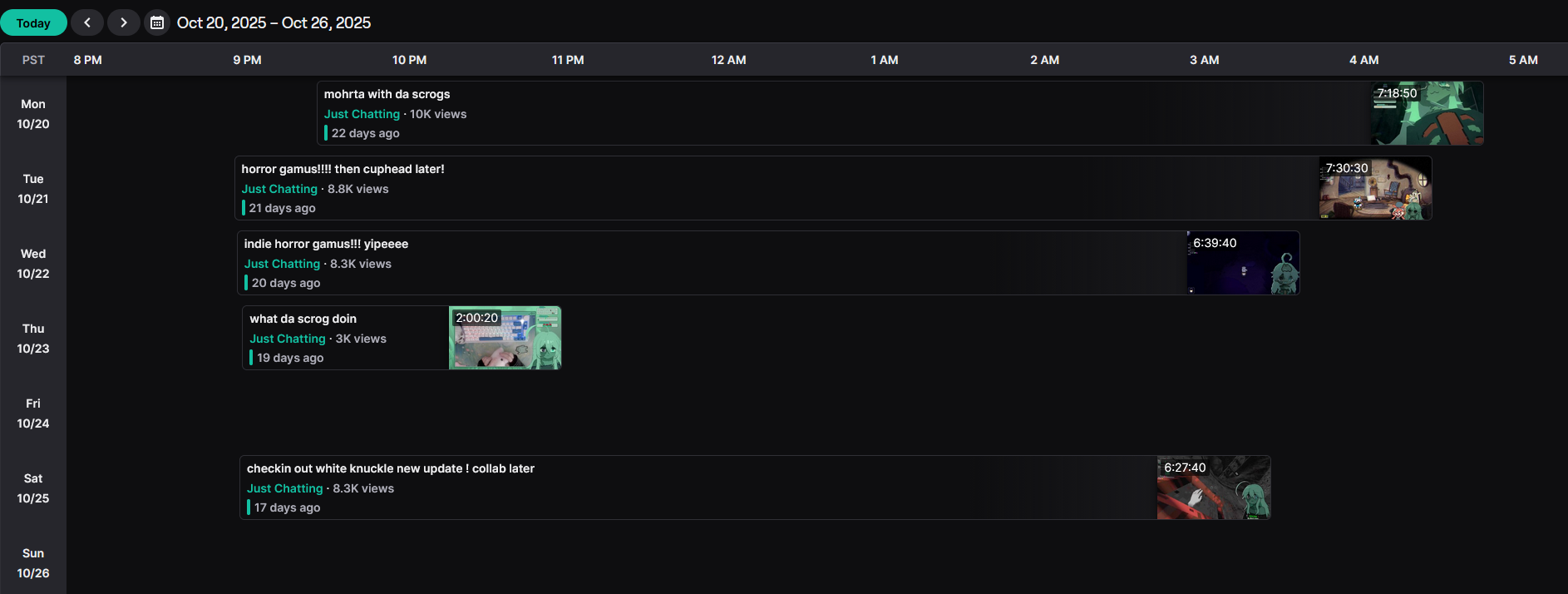Select the Mon 10/20 day label
The image size is (1568, 594).
coord(33,114)
